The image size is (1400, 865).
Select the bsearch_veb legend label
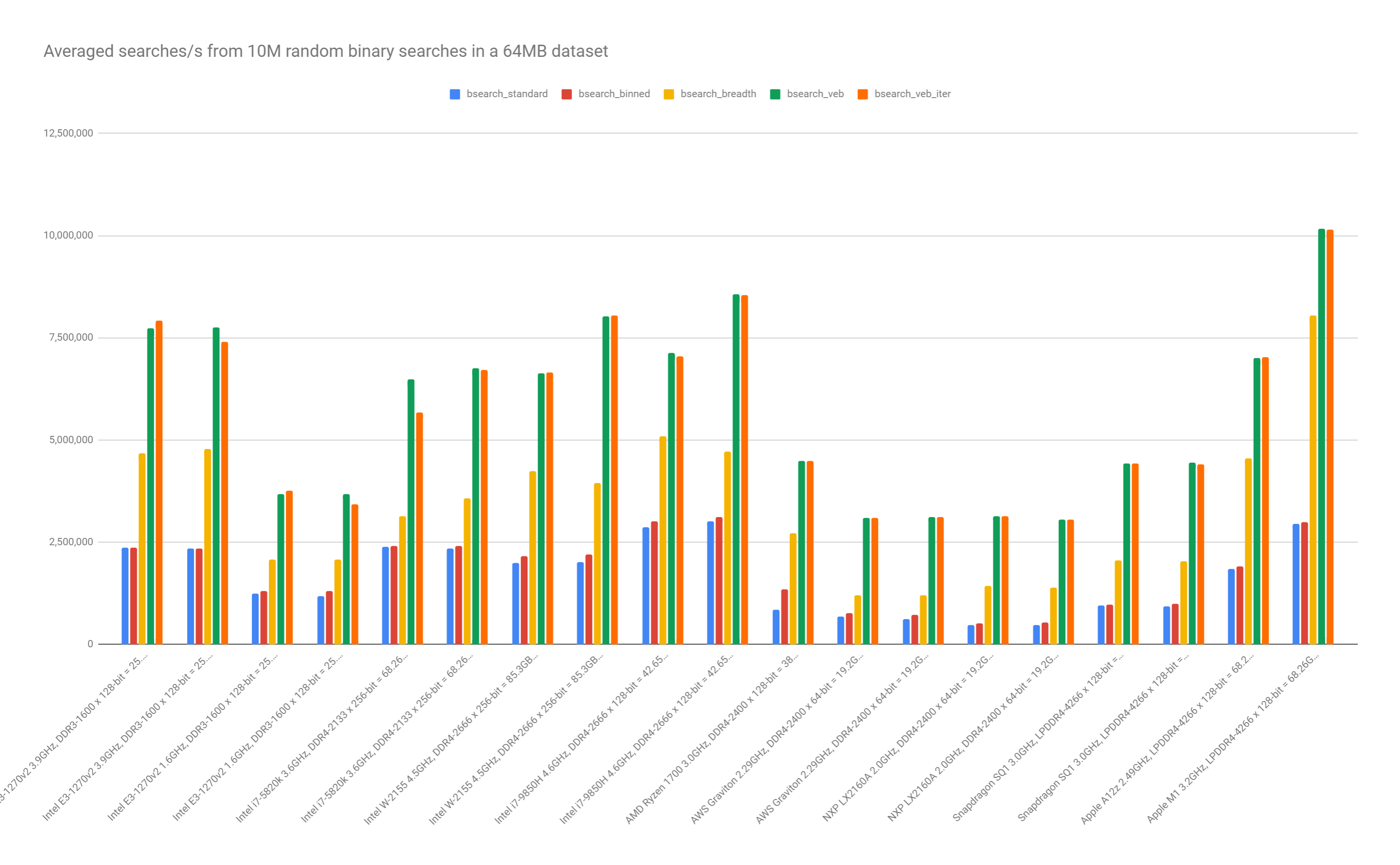tap(815, 94)
